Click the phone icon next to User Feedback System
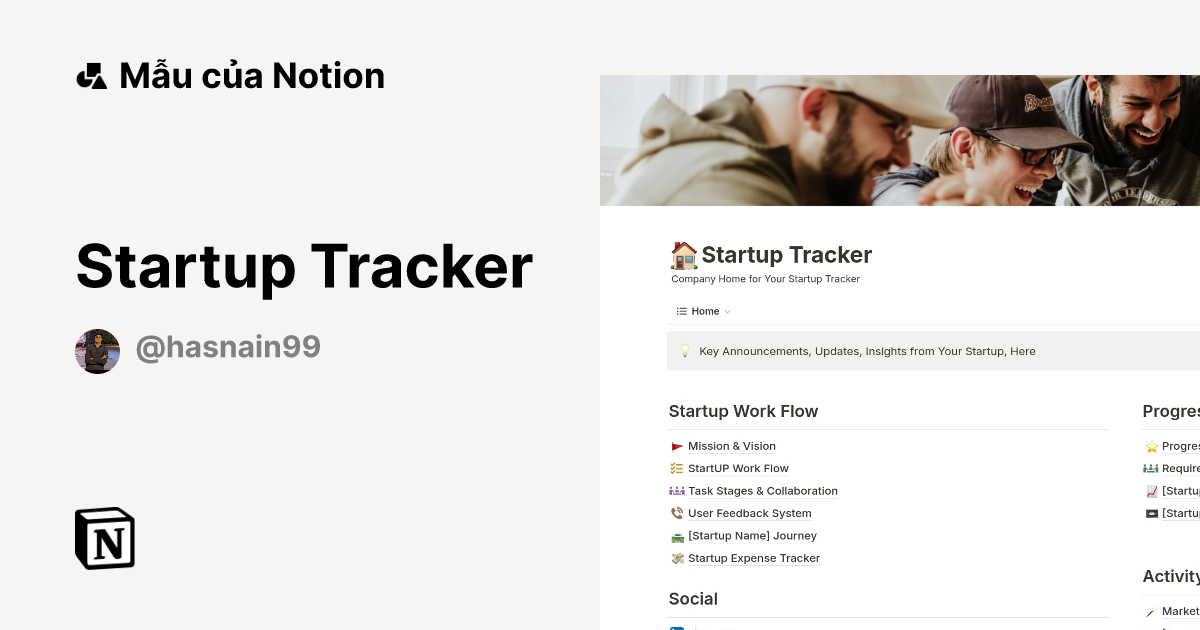Image resolution: width=1200 pixels, height=630 pixels. 677,513
